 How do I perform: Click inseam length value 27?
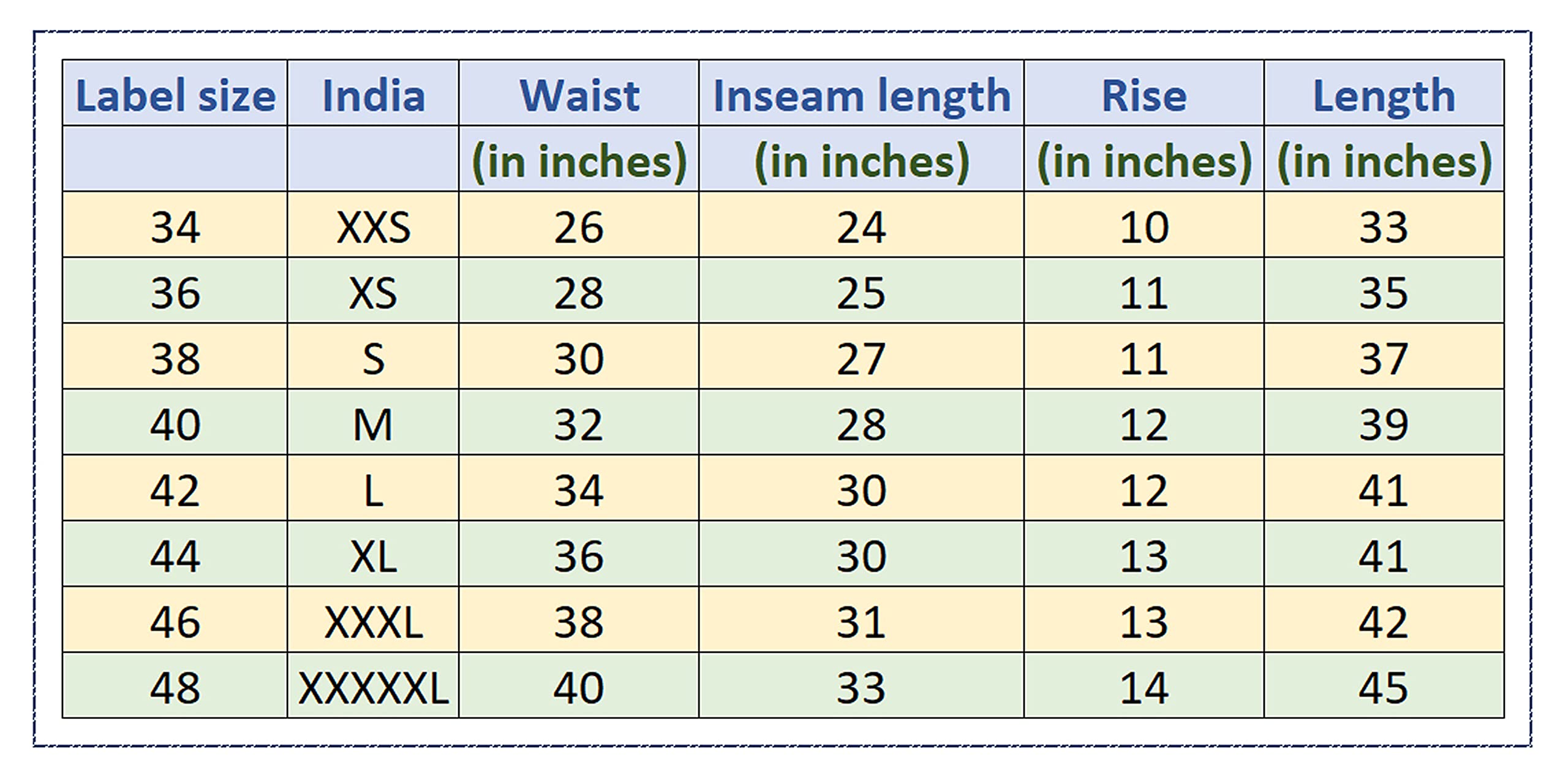[x=861, y=358]
